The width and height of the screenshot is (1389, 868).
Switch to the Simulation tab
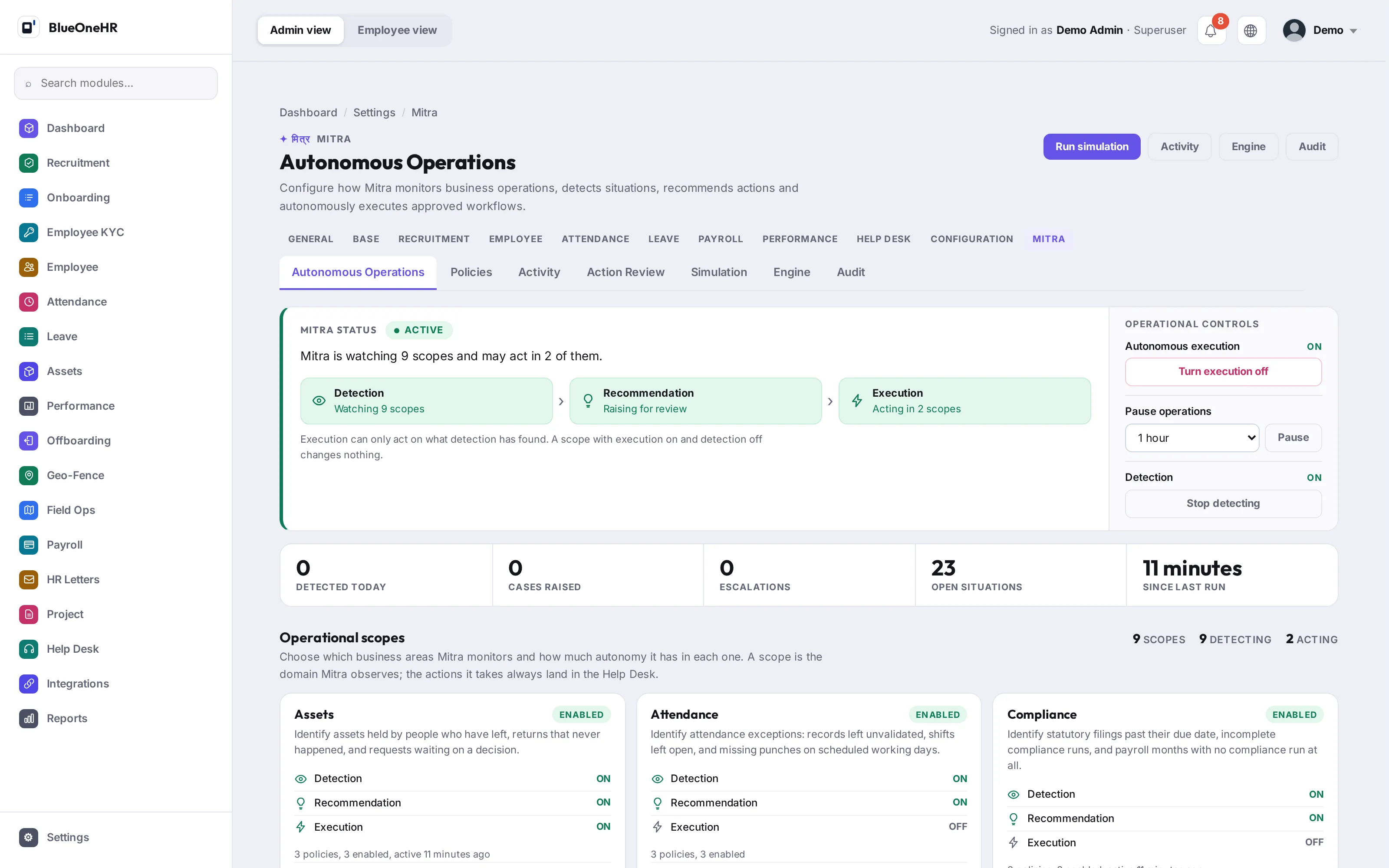(x=719, y=272)
